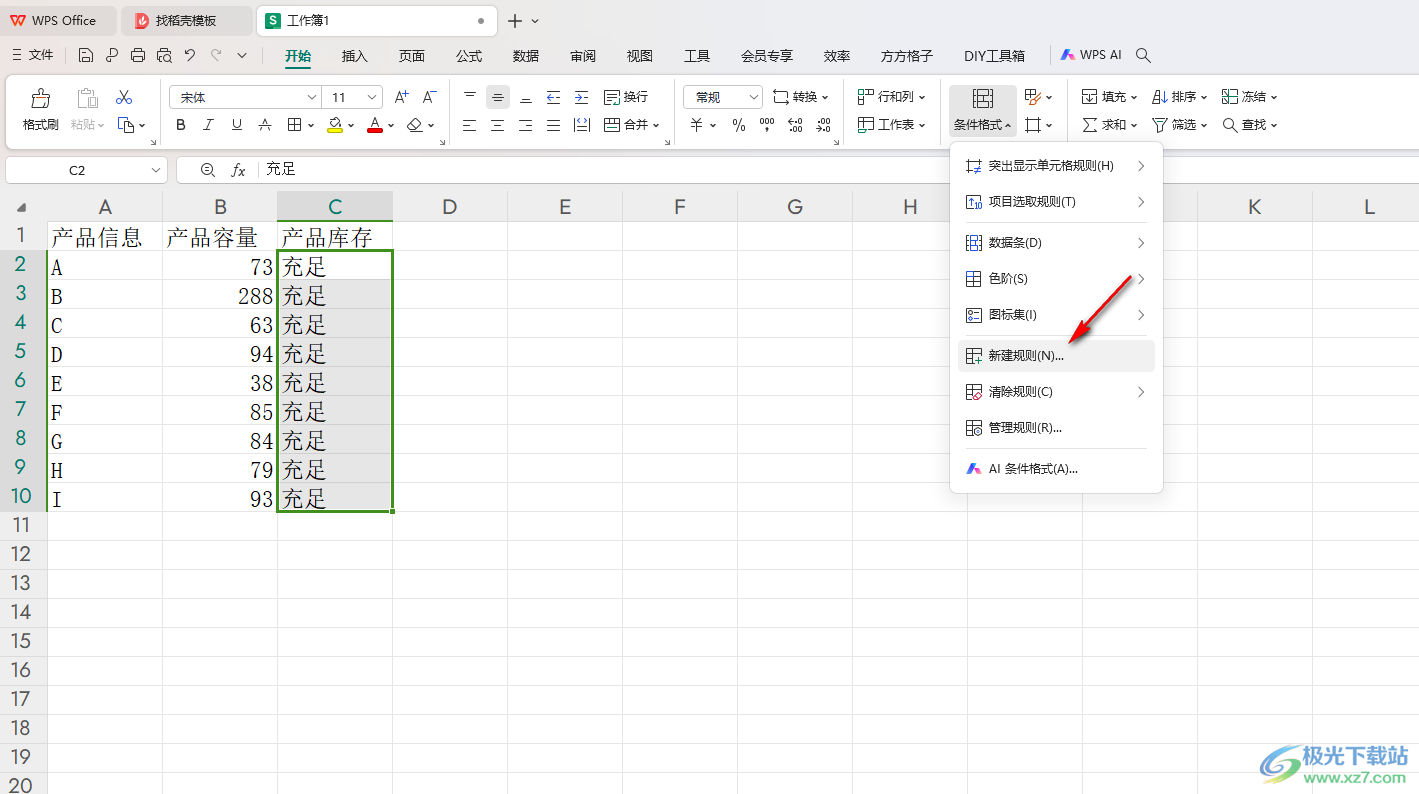The height and width of the screenshot is (794, 1419).
Task: Click the Select All corner of the sheet
Action: [x=22, y=207]
